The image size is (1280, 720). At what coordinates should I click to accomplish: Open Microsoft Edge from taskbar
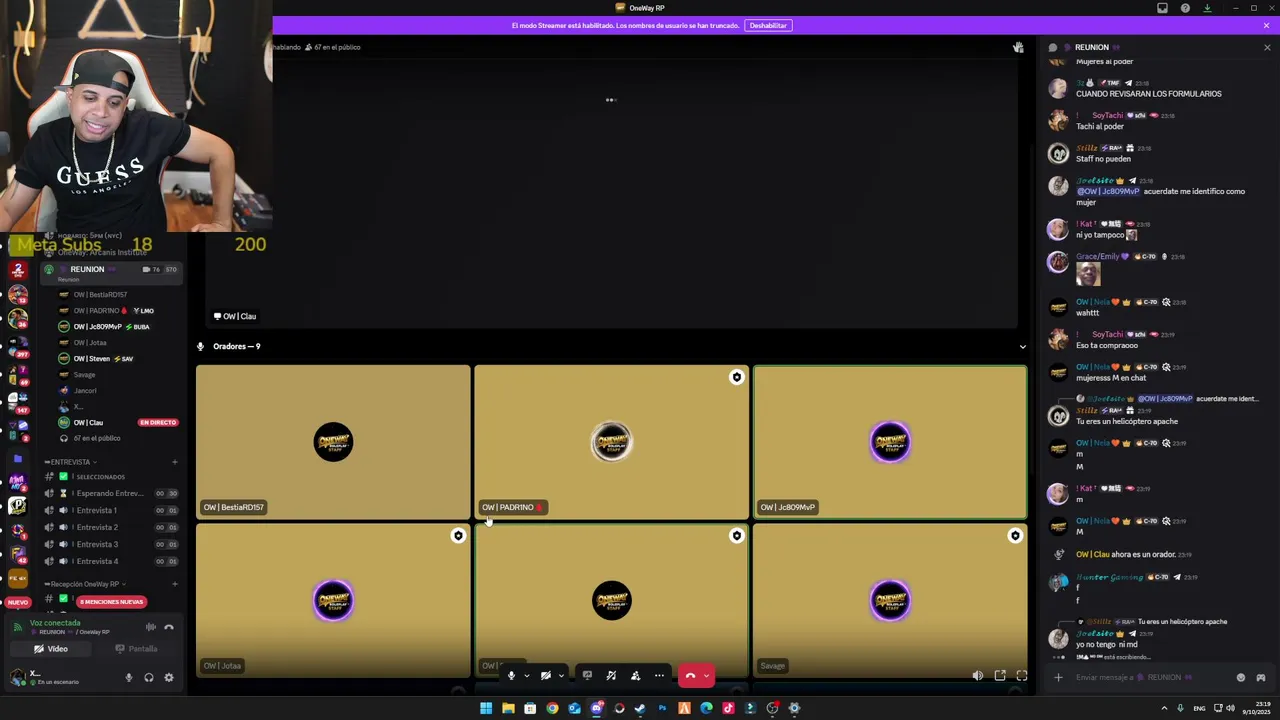pyautogui.click(x=706, y=708)
